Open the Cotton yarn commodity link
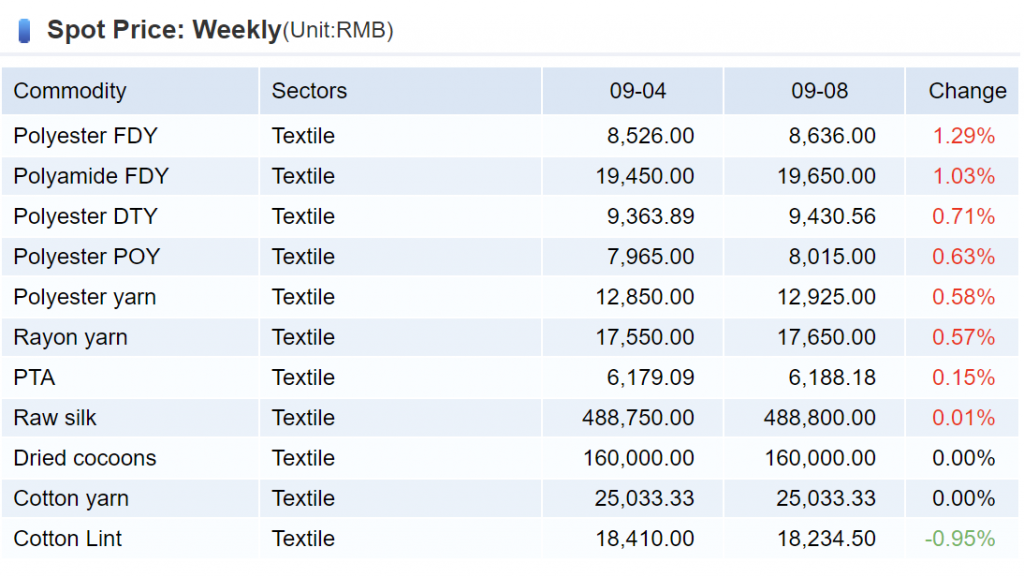Image resolution: width=1024 pixels, height=577 pixels. tap(71, 498)
